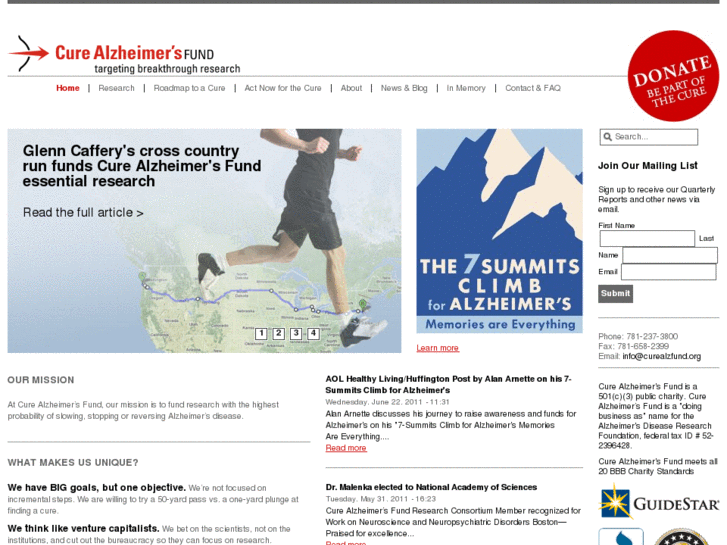Jump to slide 4 of the banner
The height and width of the screenshot is (545, 727).
coord(313,333)
